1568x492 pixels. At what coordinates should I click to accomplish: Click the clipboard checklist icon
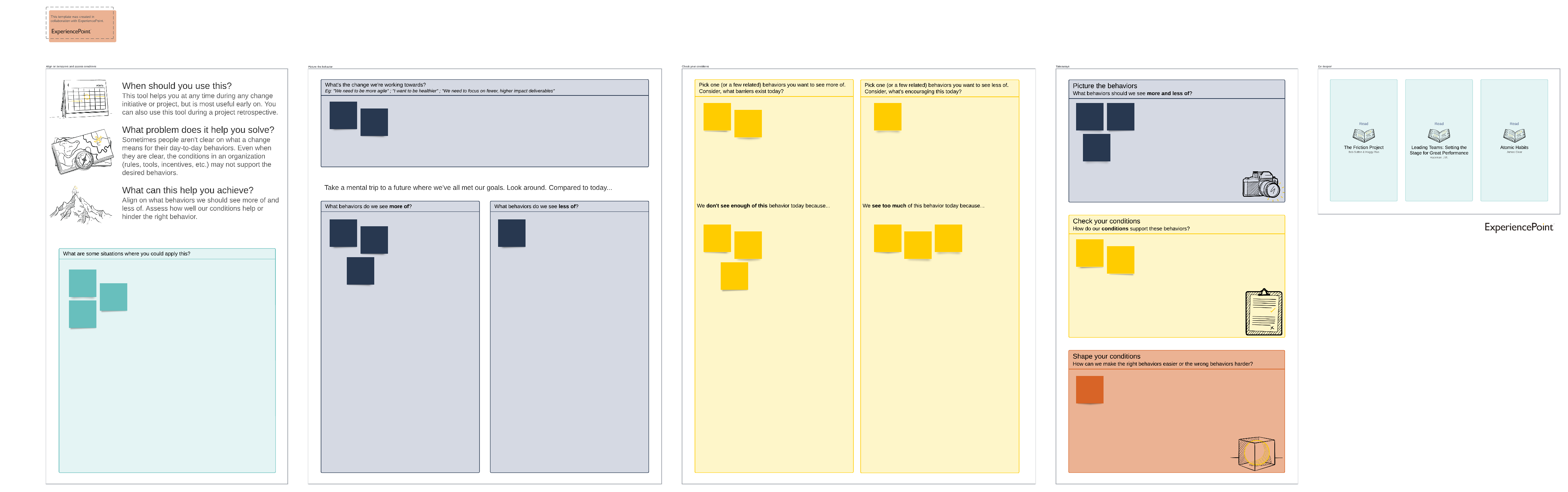pos(1264,312)
